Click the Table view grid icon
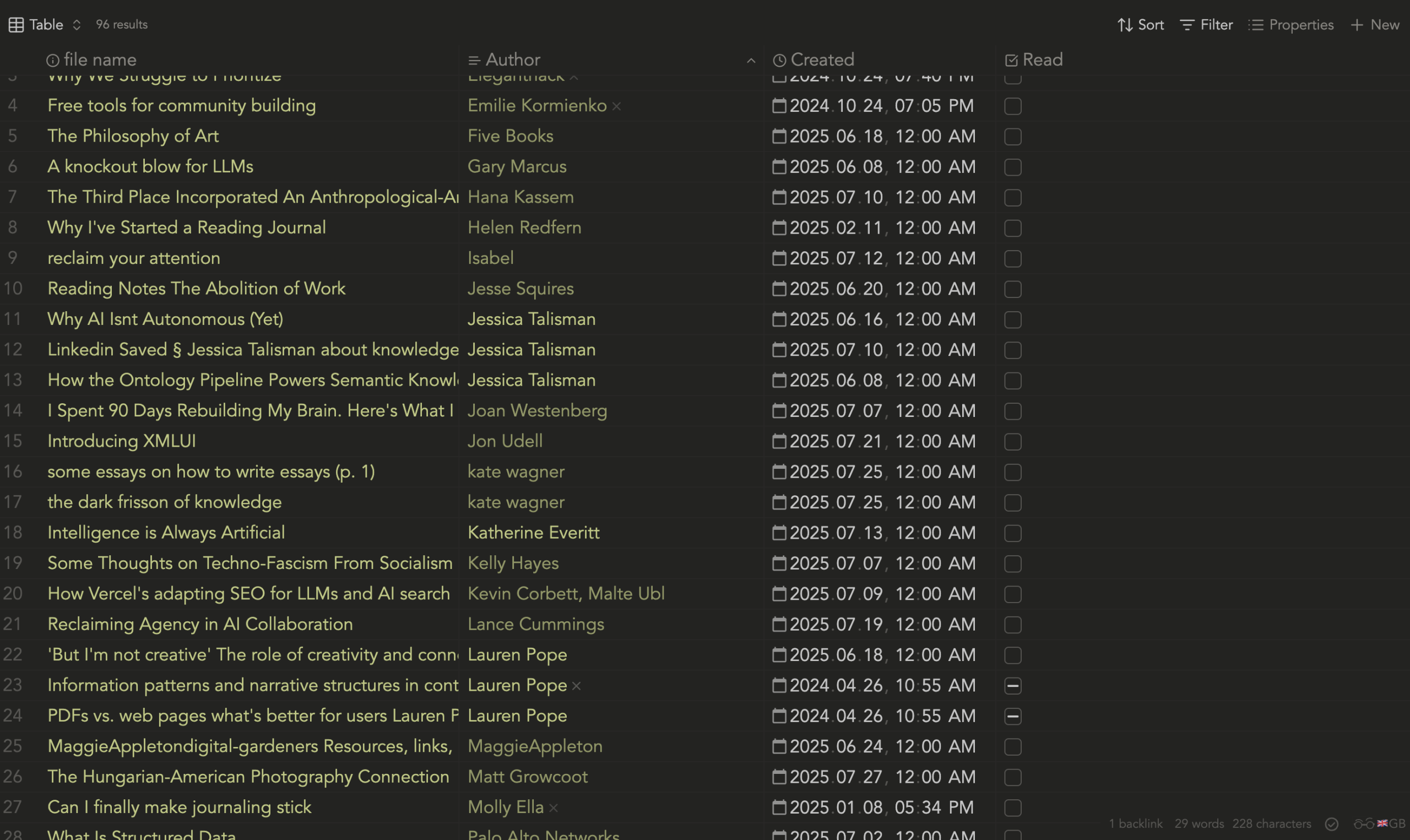Screen dimensions: 1410x840 click(16, 25)
